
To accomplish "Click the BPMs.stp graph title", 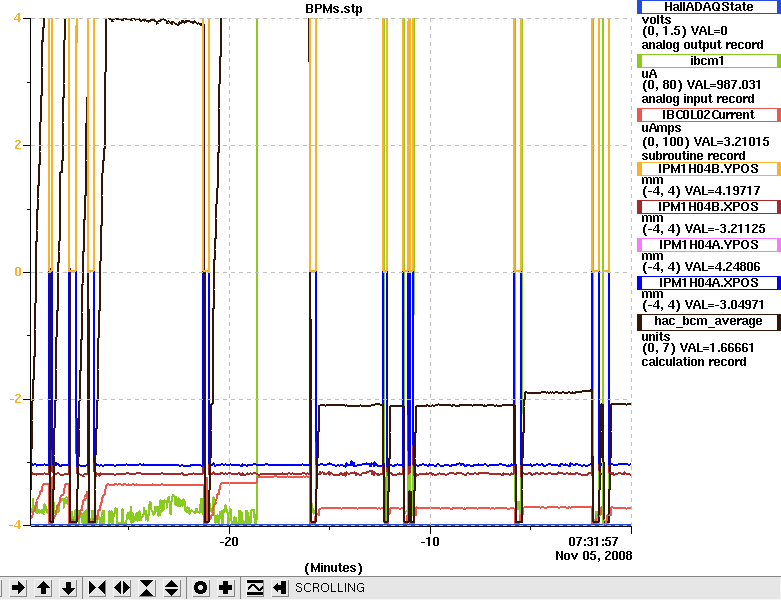I will coord(334,8).
